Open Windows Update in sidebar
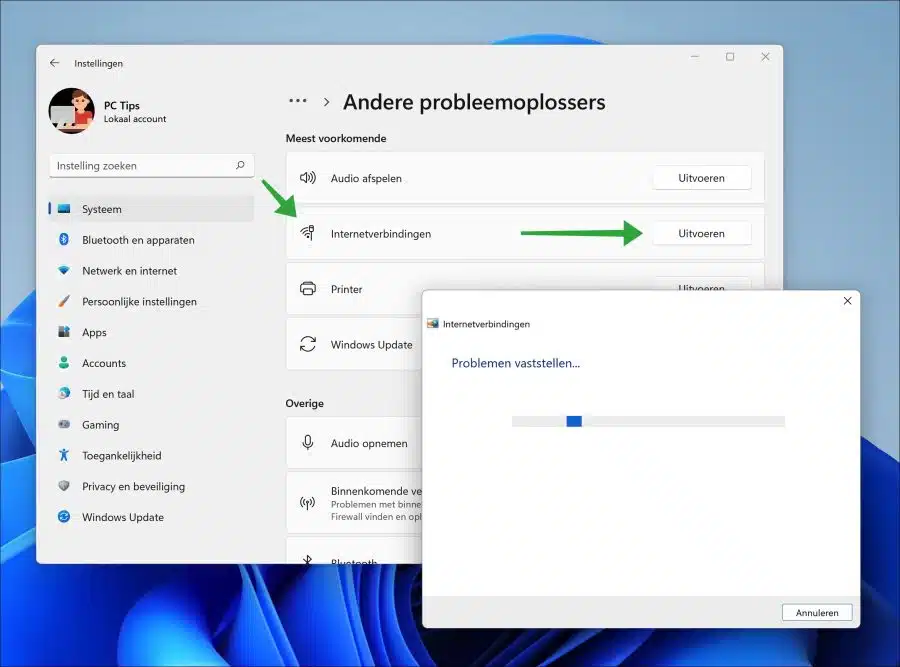Viewport: 900px width, 667px height. tap(152, 517)
